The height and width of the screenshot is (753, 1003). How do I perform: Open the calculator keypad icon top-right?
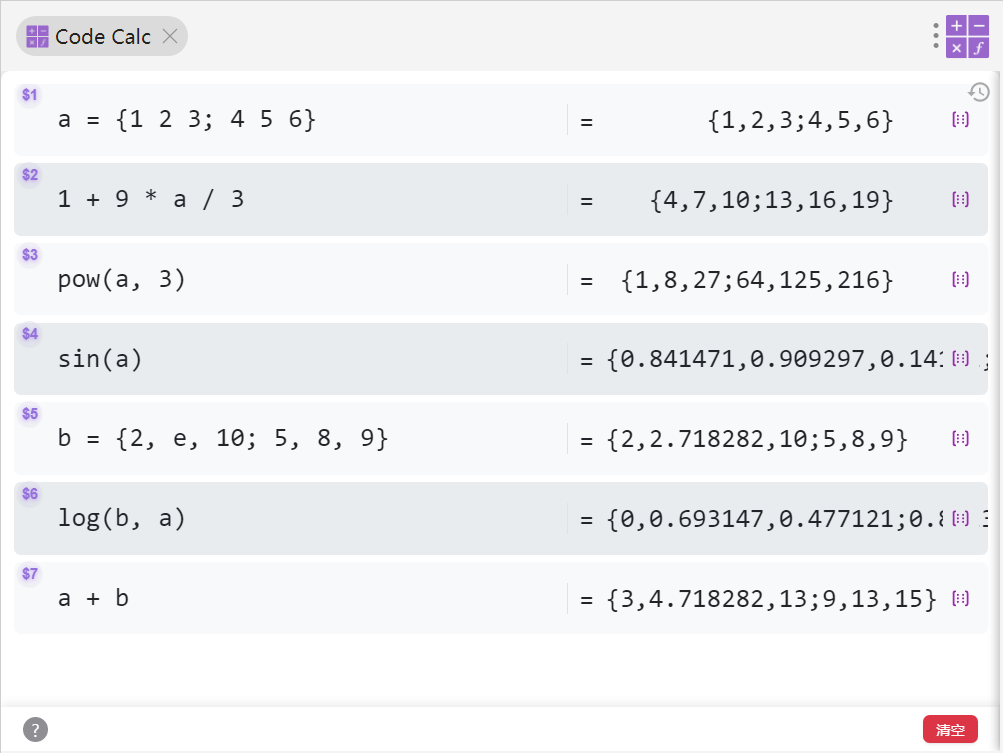tap(967, 37)
